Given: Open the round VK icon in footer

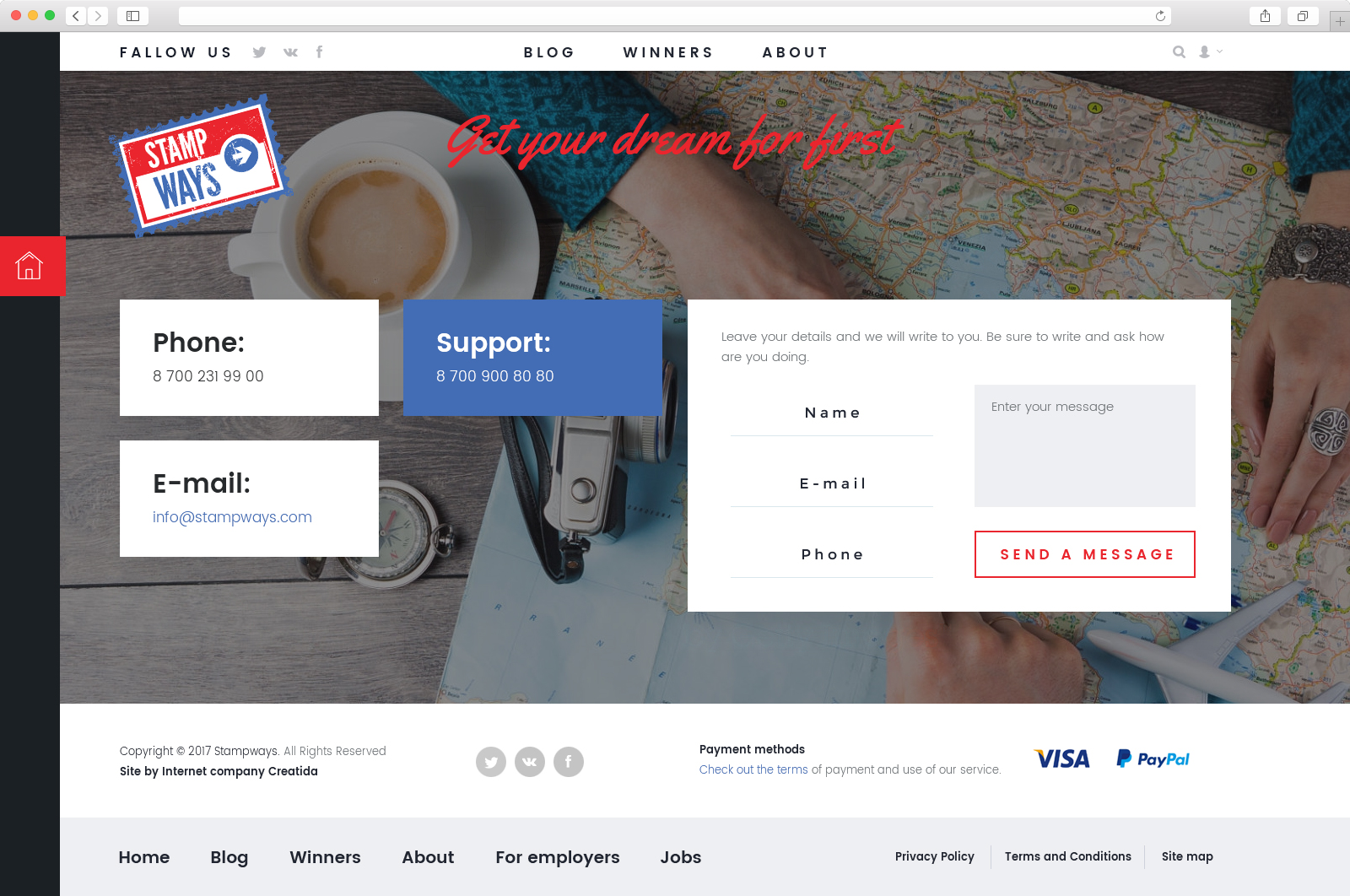Looking at the screenshot, I should [530, 762].
